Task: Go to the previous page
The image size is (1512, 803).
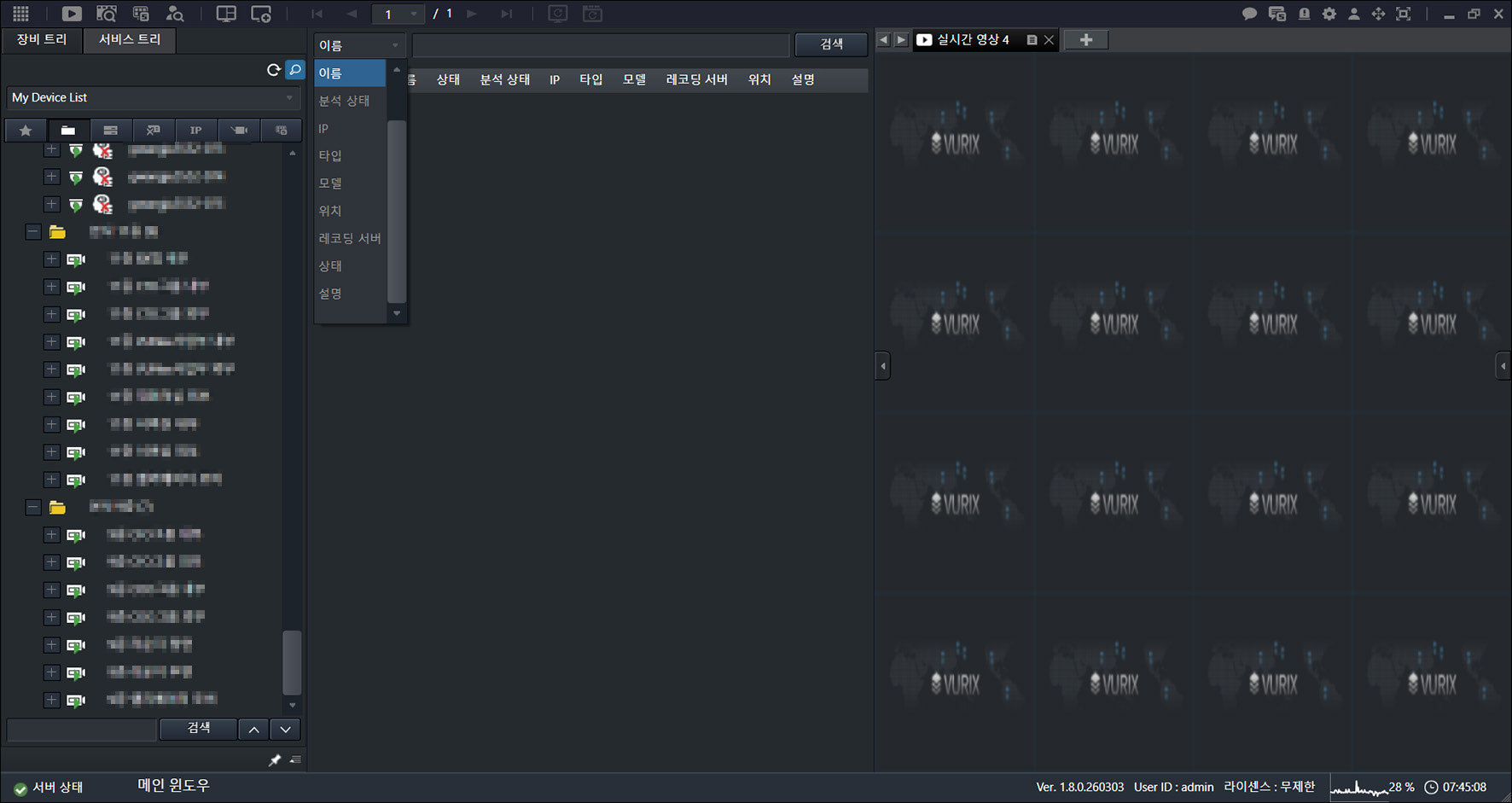Action: [x=352, y=14]
